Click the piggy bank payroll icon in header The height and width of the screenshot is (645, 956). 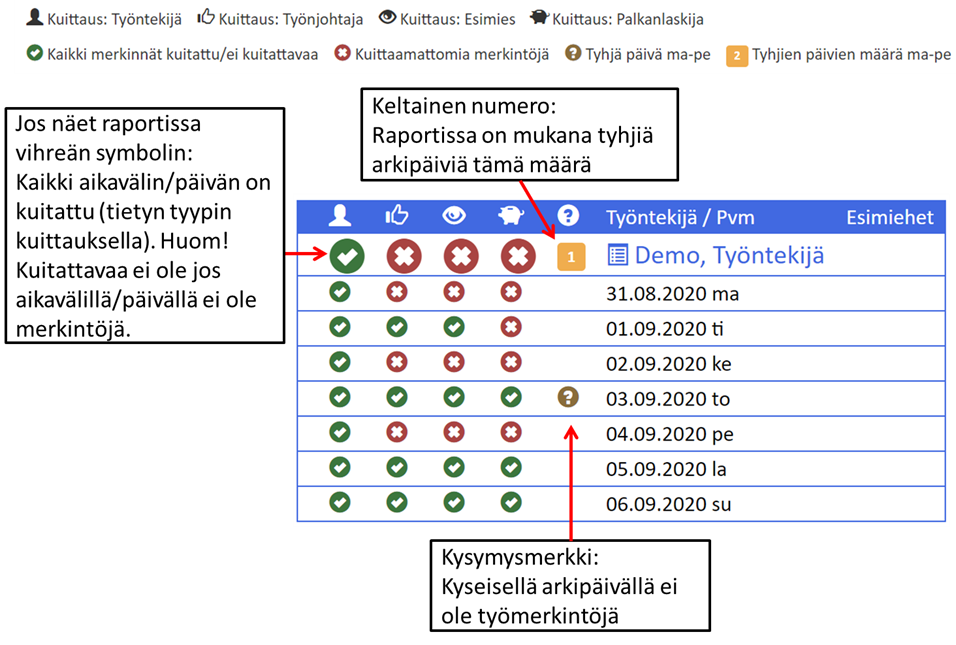point(511,216)
